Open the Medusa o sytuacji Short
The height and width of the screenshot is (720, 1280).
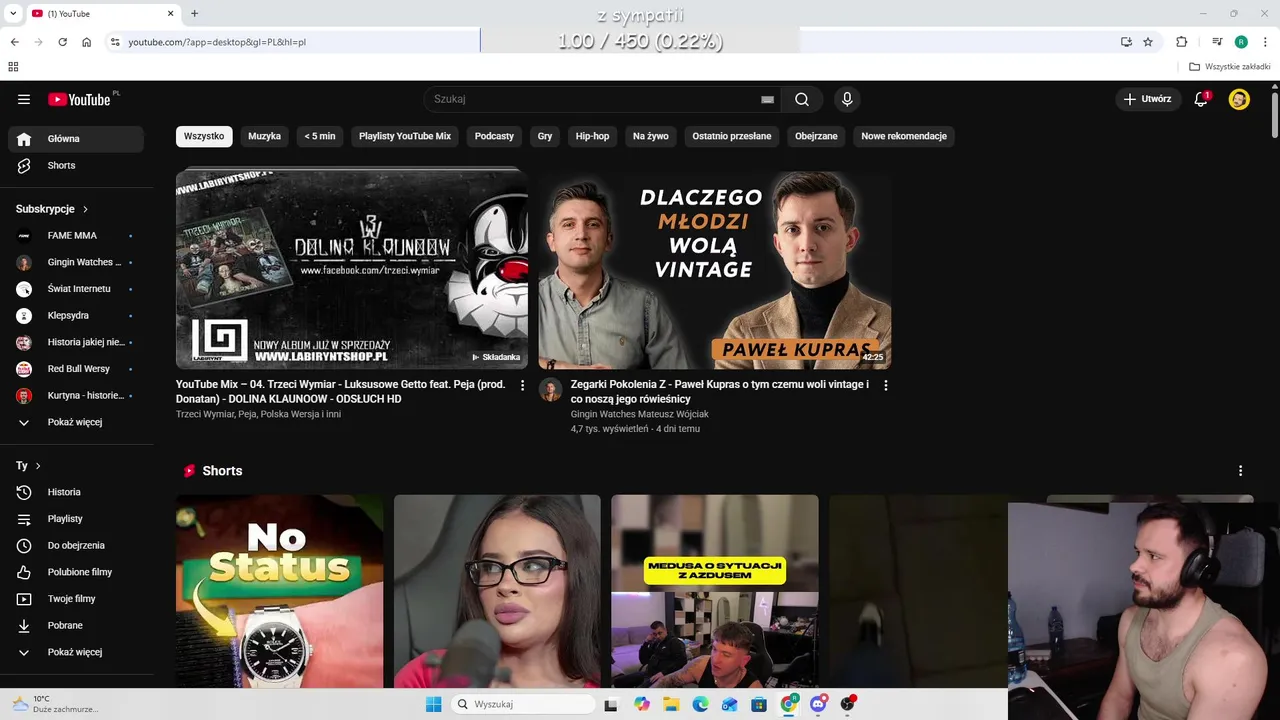[x=715, y=592]
